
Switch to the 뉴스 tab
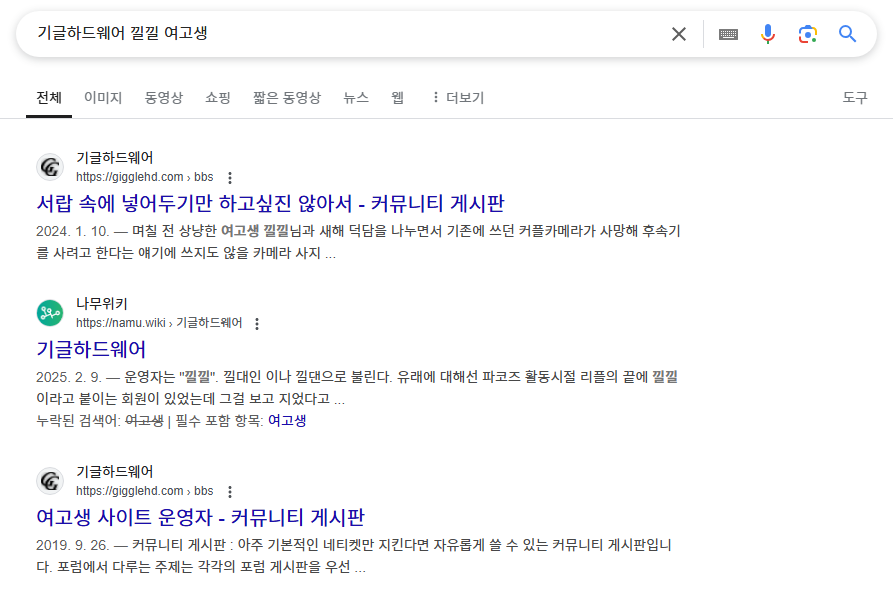pos(357,98)
